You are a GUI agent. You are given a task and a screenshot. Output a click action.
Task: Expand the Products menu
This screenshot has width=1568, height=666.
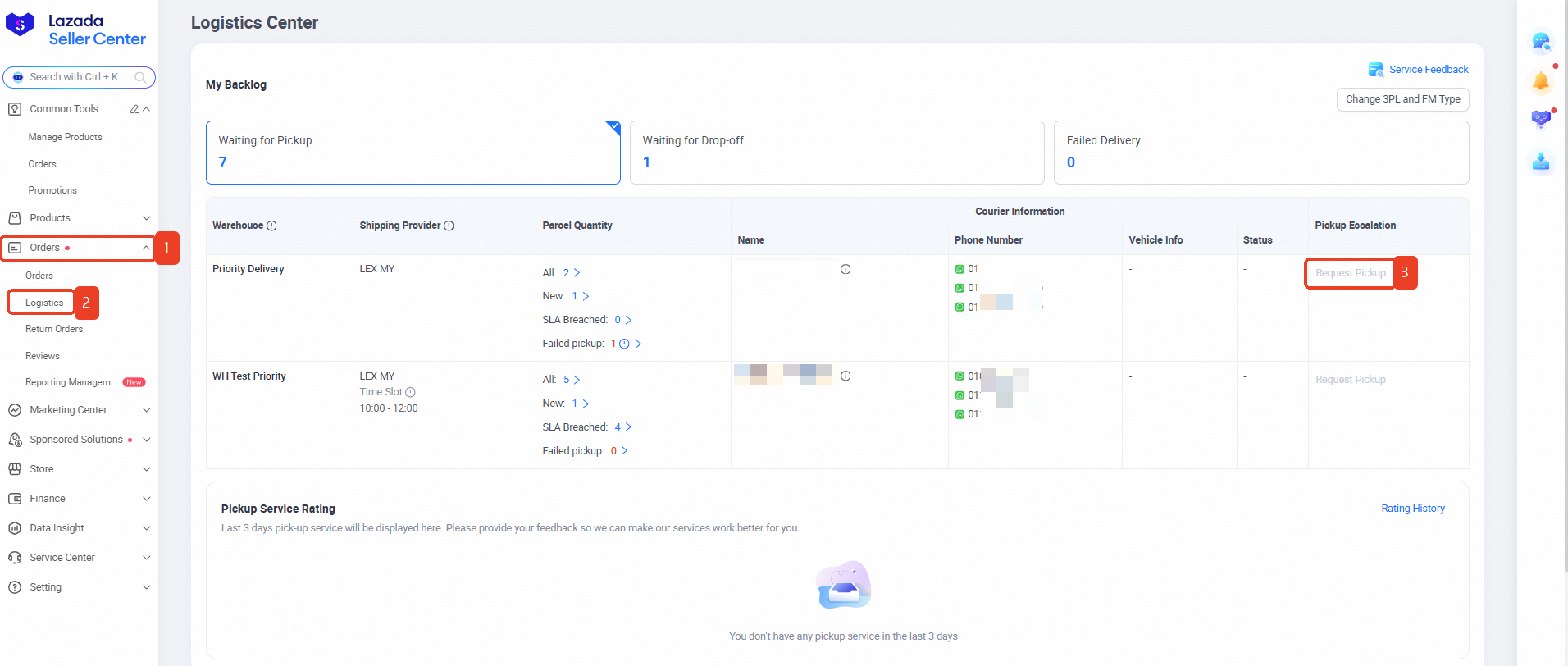(79, 218)
